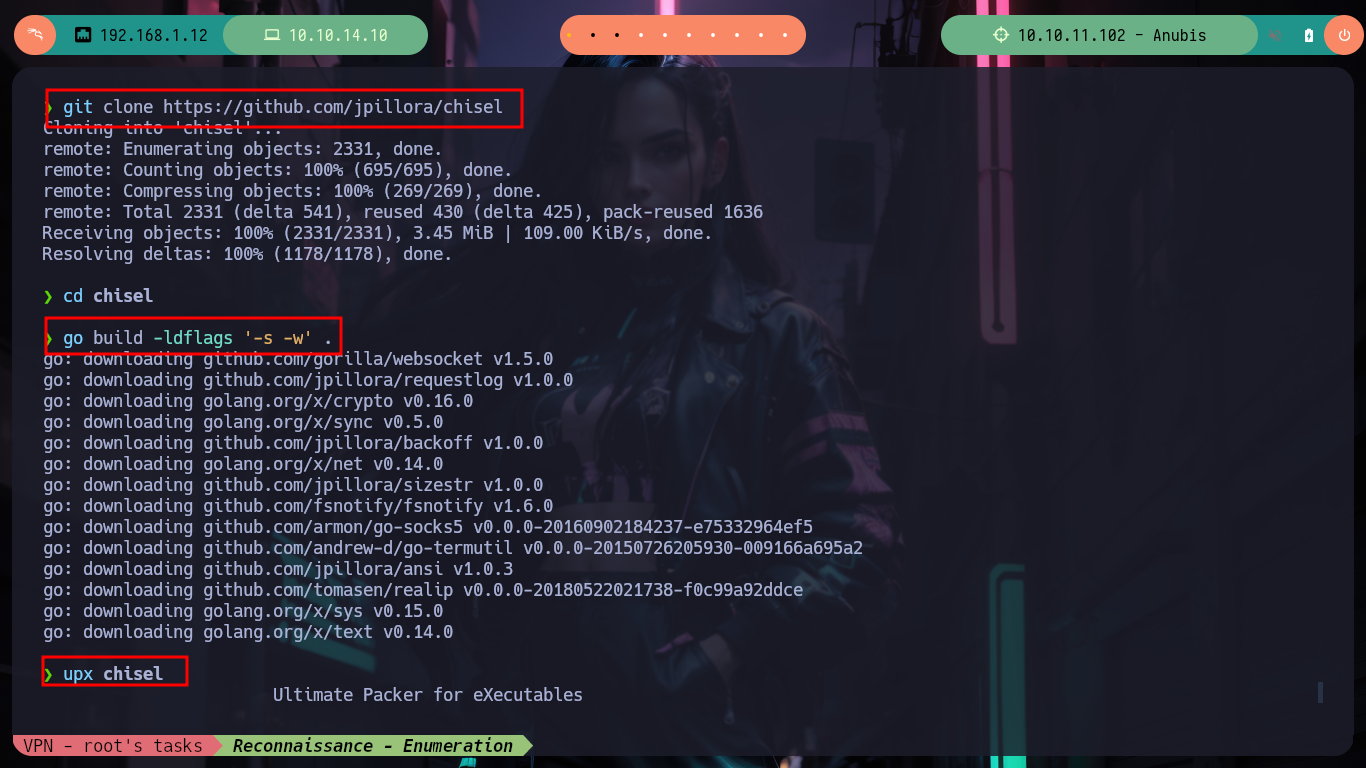Click the laptop VPN icon beside 10.10.14.10

[x=271, y=35]
